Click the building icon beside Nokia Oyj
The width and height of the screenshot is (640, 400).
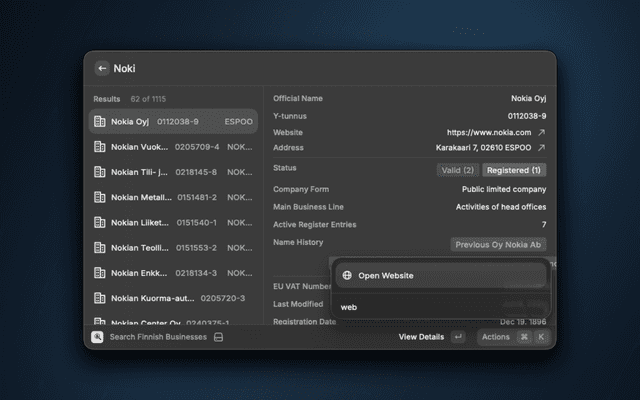(100, 122)
